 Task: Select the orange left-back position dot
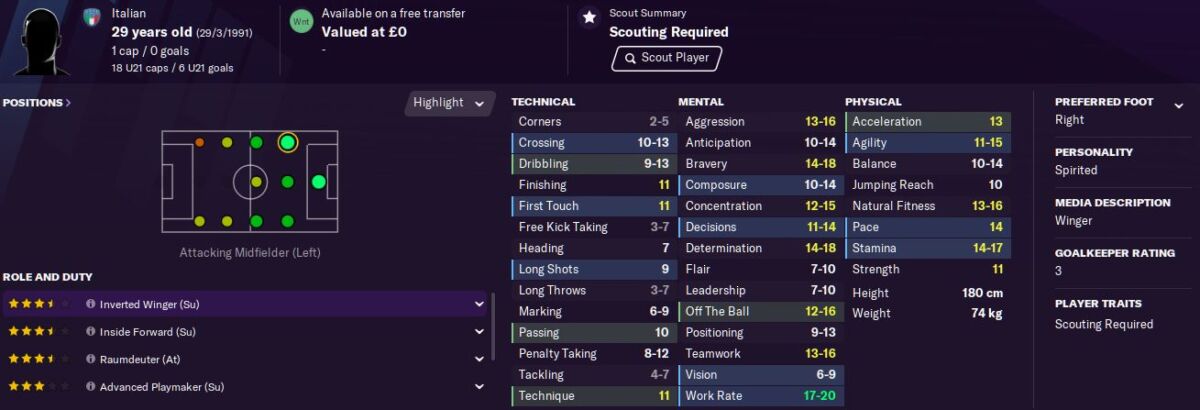[199, 143]
